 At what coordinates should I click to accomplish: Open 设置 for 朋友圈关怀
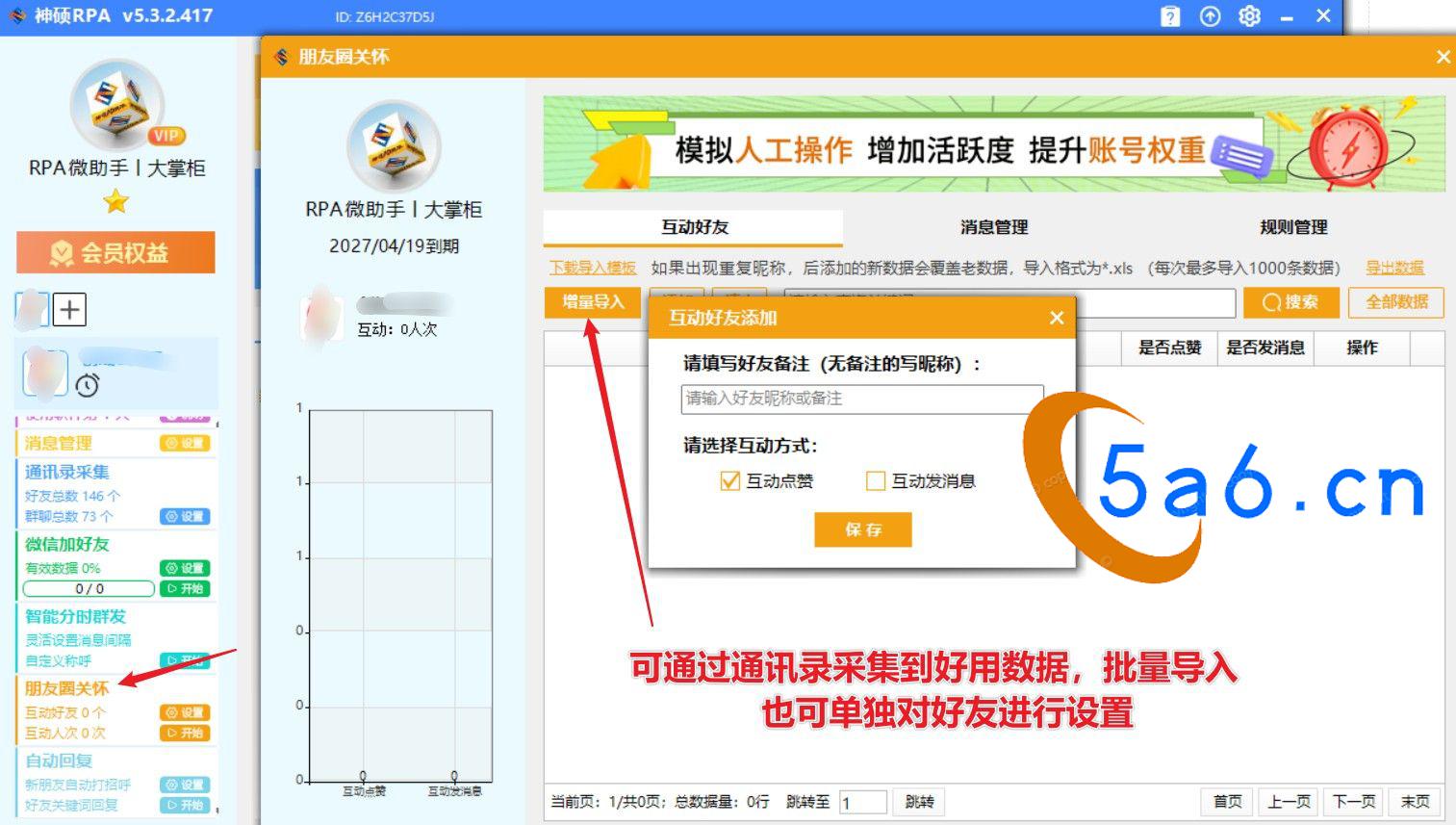coord(185,712)
